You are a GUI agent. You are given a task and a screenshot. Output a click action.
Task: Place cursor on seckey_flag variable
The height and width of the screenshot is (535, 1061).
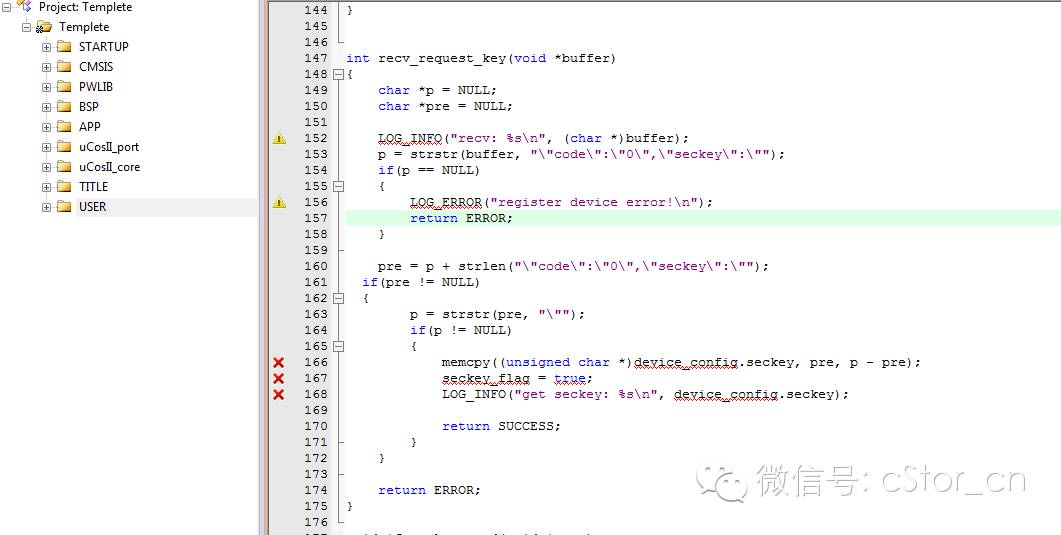click(486, 379)
